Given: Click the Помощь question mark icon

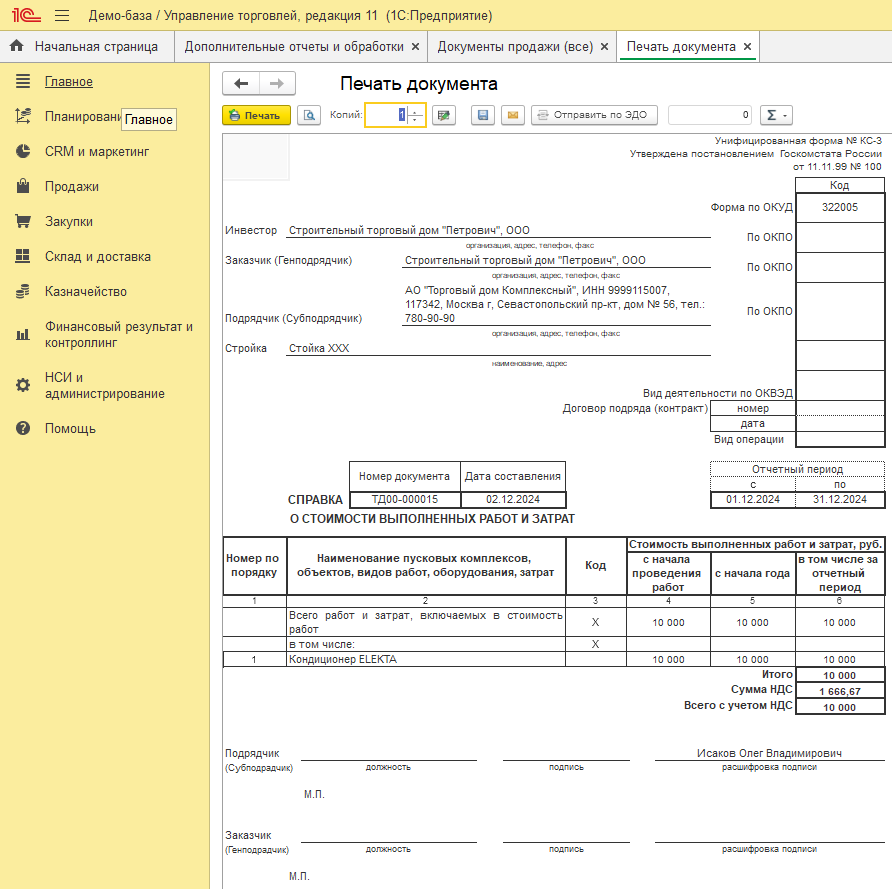Looking at the screenshot, I should coord(23,428).
